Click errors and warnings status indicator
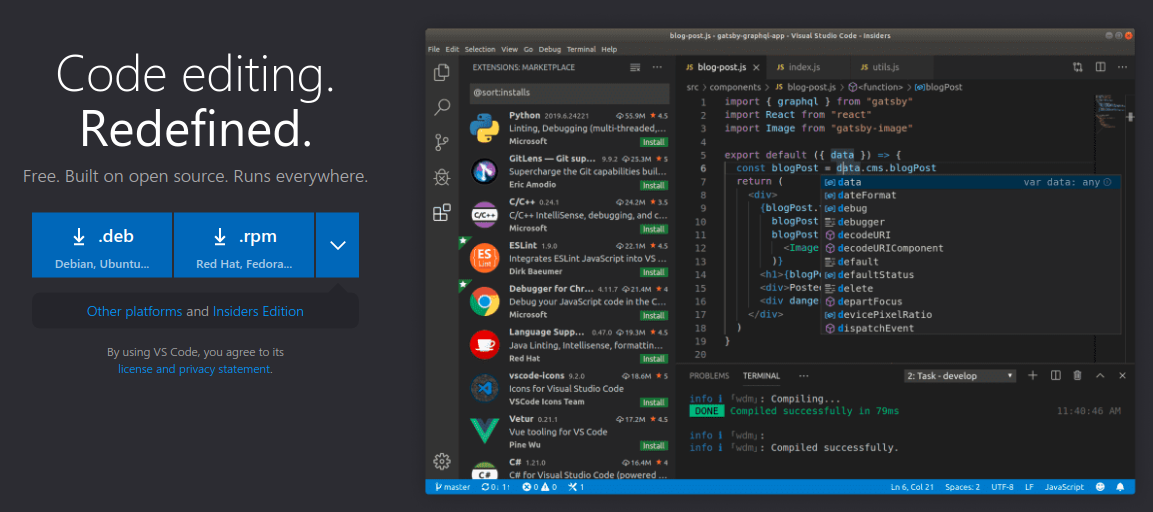 539,487
